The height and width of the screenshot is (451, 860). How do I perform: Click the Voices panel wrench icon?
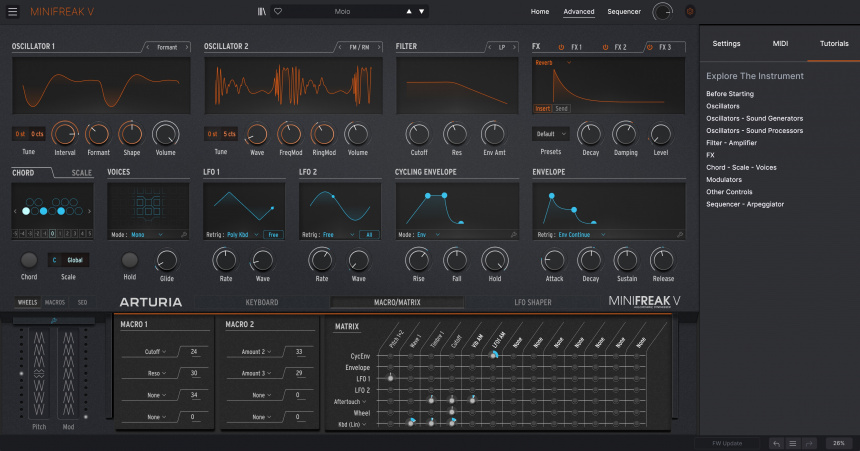(183, 234)
